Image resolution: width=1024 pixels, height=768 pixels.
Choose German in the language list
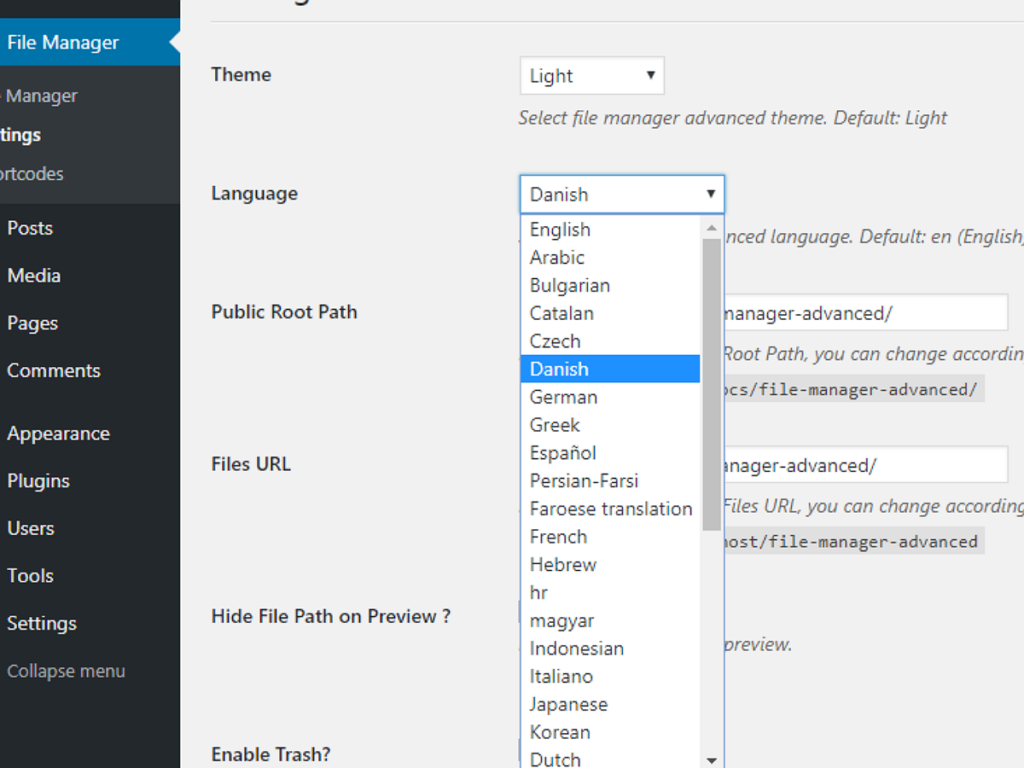click(564, 397)
